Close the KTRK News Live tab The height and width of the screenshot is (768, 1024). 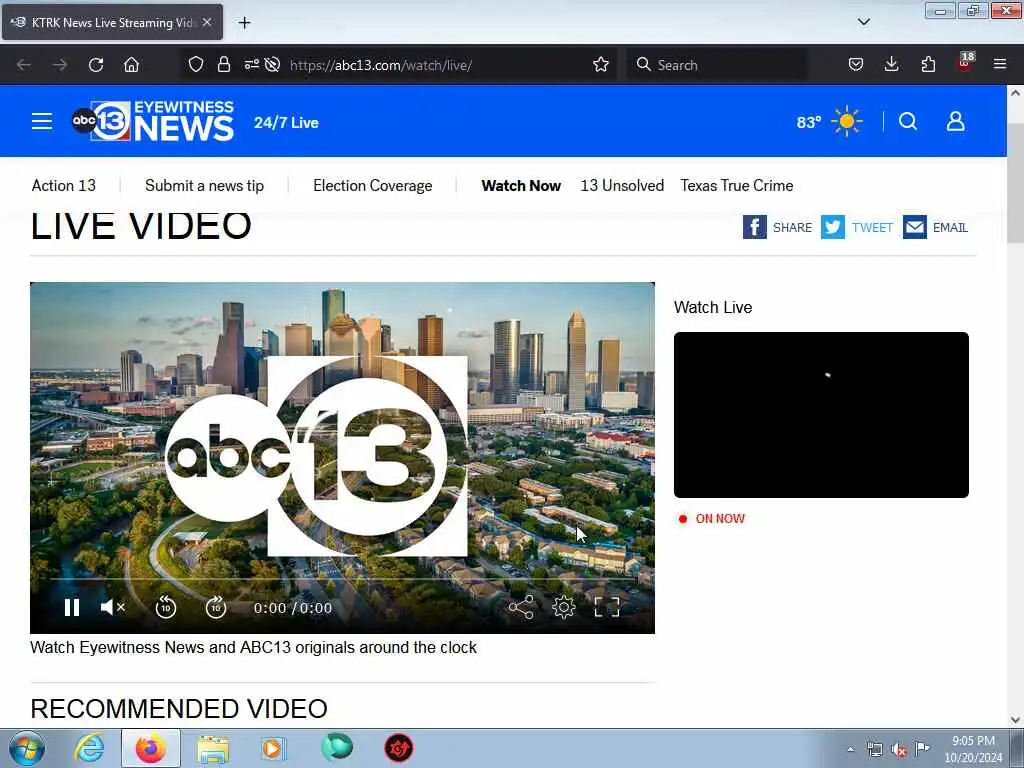click(207, 22)
